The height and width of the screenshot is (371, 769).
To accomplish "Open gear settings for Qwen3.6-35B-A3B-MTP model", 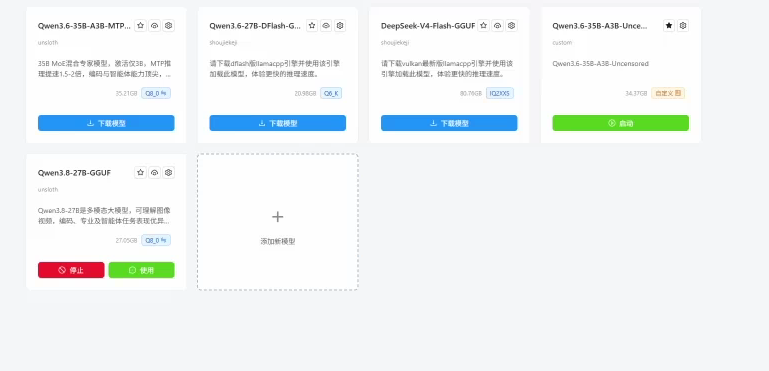I will click(169, 26).
